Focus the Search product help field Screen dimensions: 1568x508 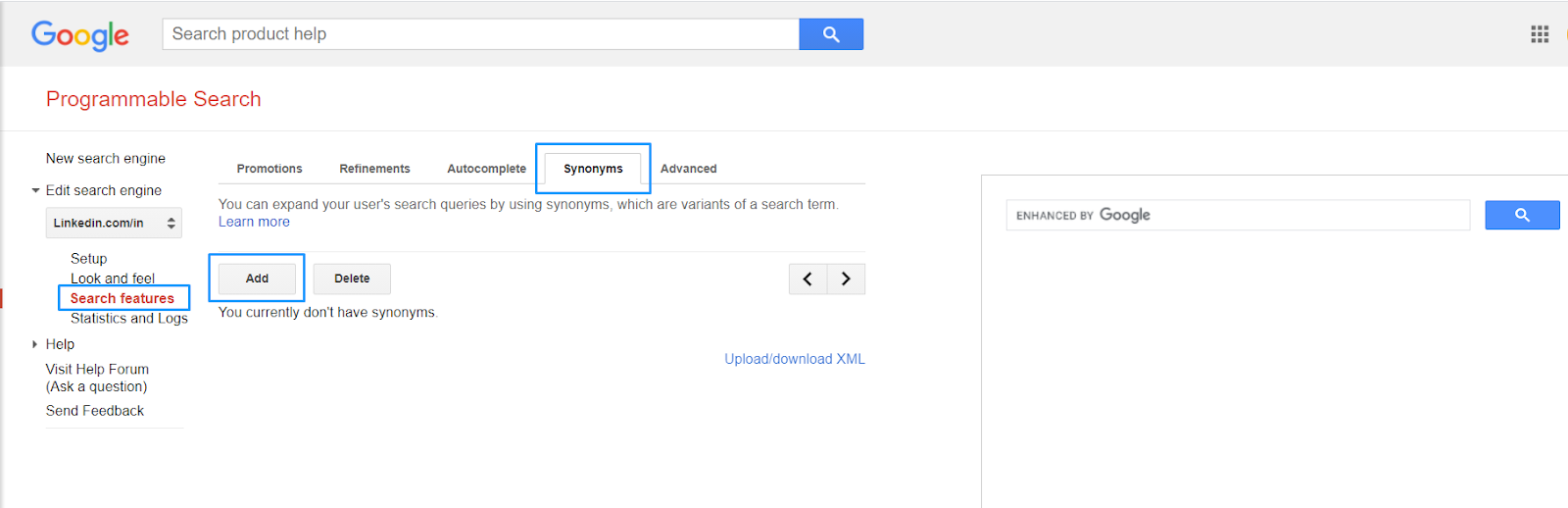[480, 34]
